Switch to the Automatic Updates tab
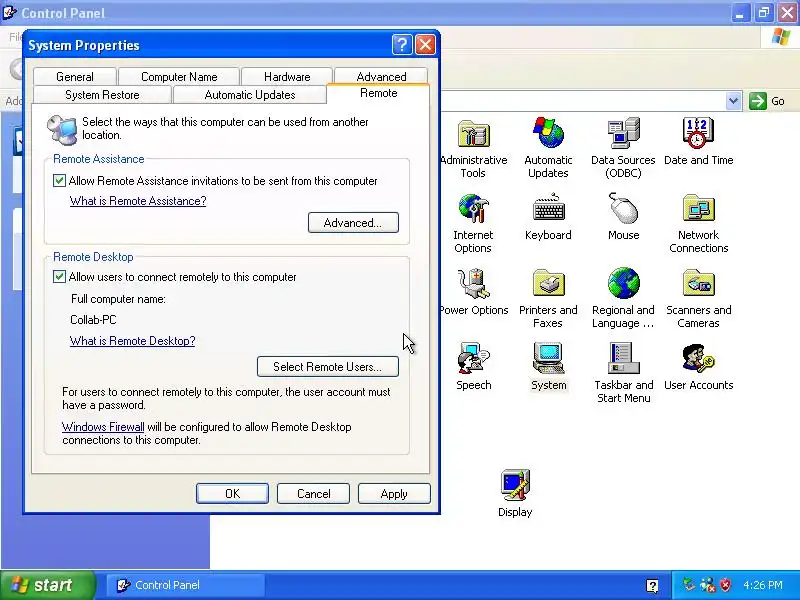The width and height of the screenshot is (800, 600). point(250,94)
